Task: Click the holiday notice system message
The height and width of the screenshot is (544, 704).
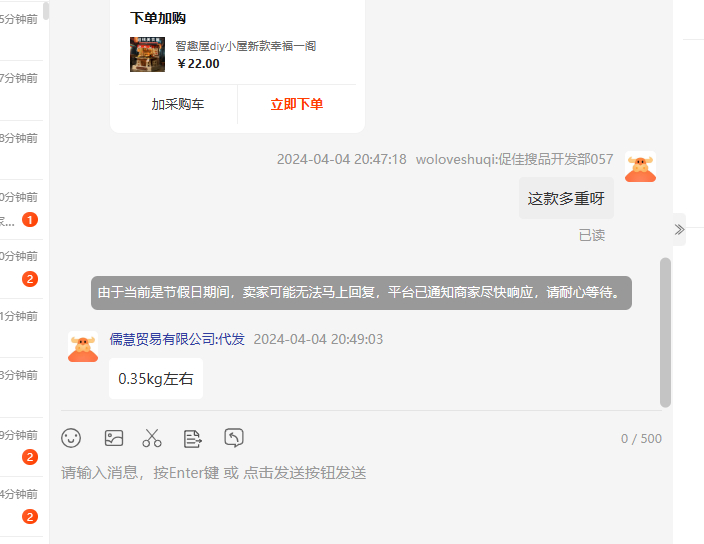Action: 361,293
